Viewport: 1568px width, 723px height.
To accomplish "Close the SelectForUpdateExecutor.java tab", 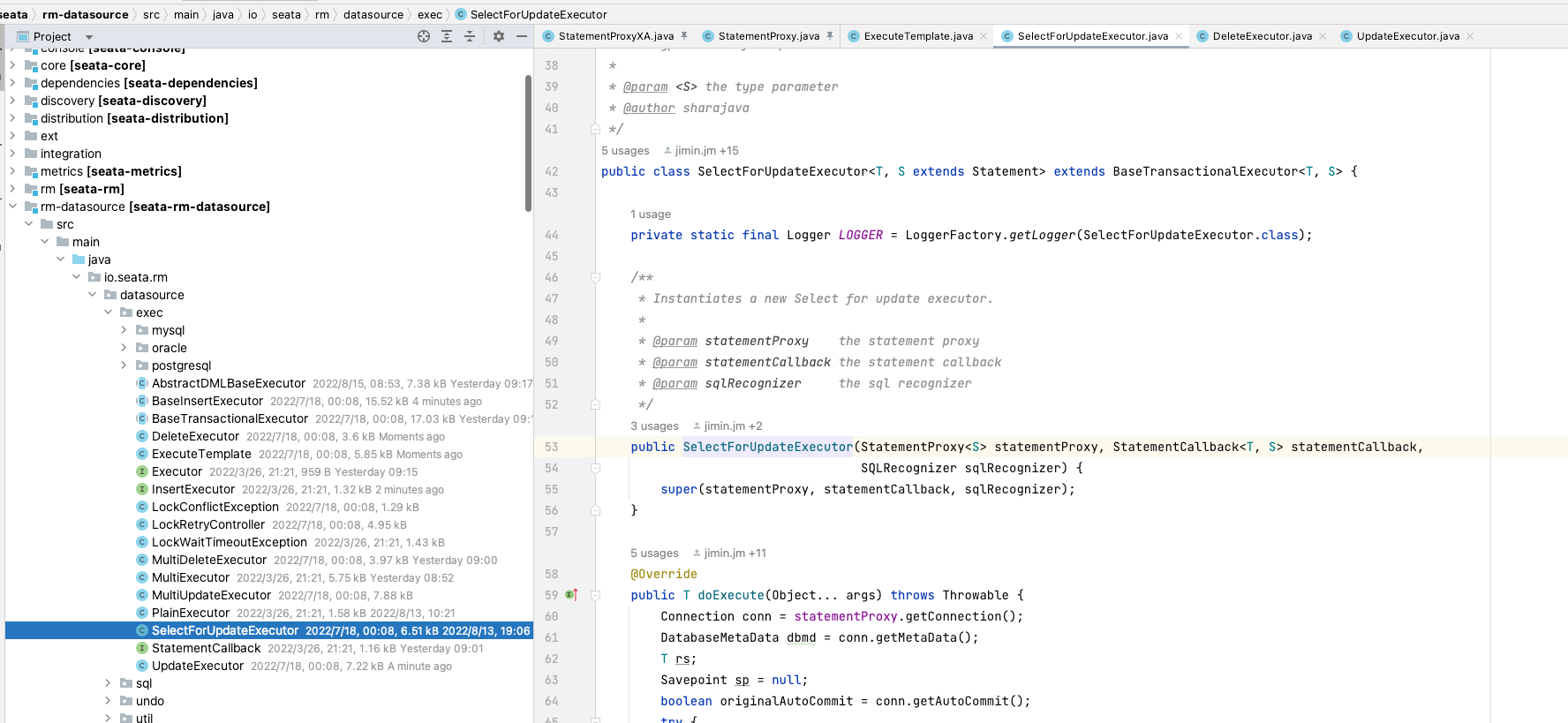I will click(x=1179, y=36).
